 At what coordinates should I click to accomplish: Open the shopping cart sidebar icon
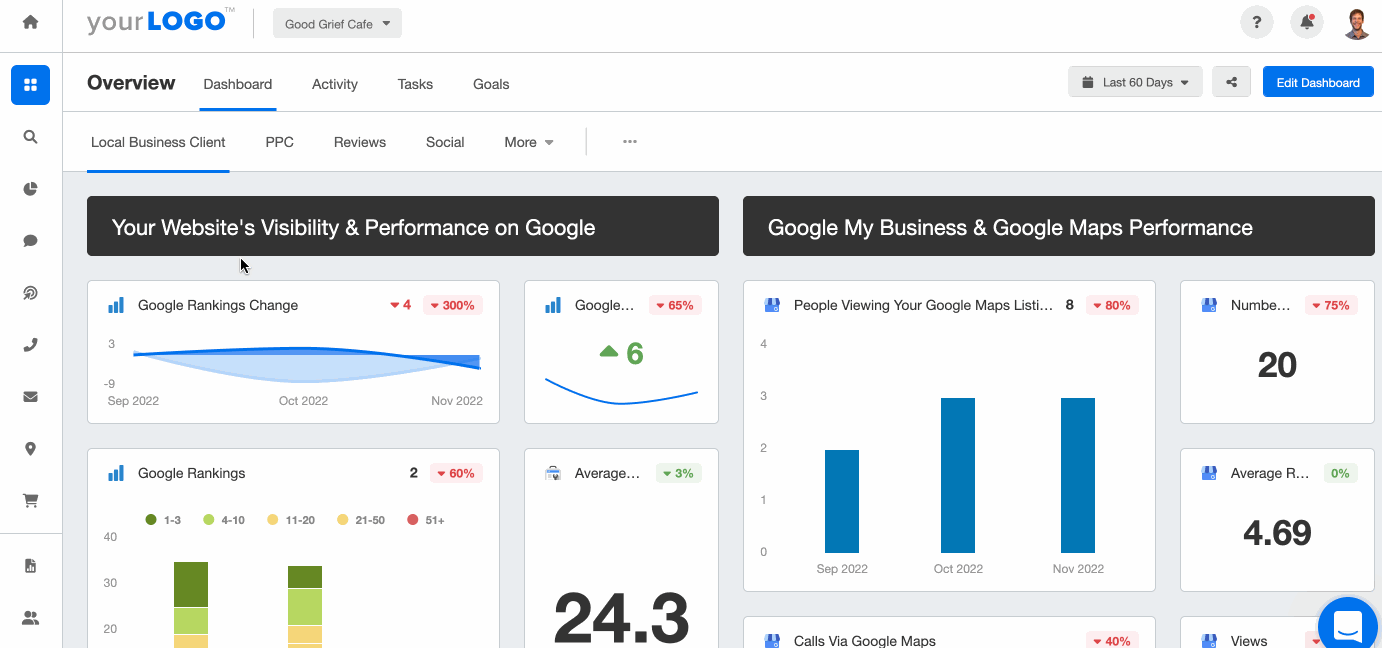[30, 501]
